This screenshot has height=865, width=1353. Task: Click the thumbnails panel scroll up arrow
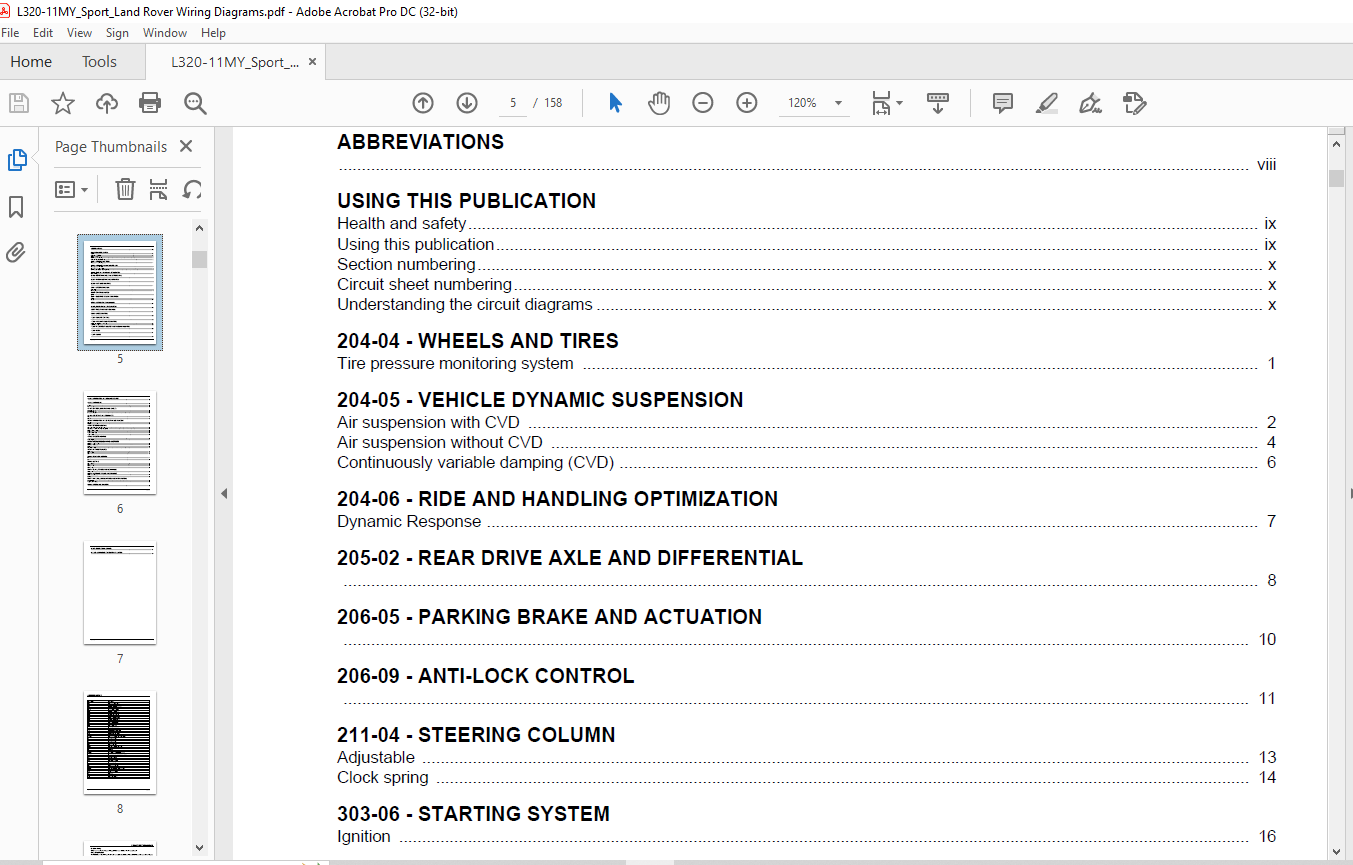point(199,229)
